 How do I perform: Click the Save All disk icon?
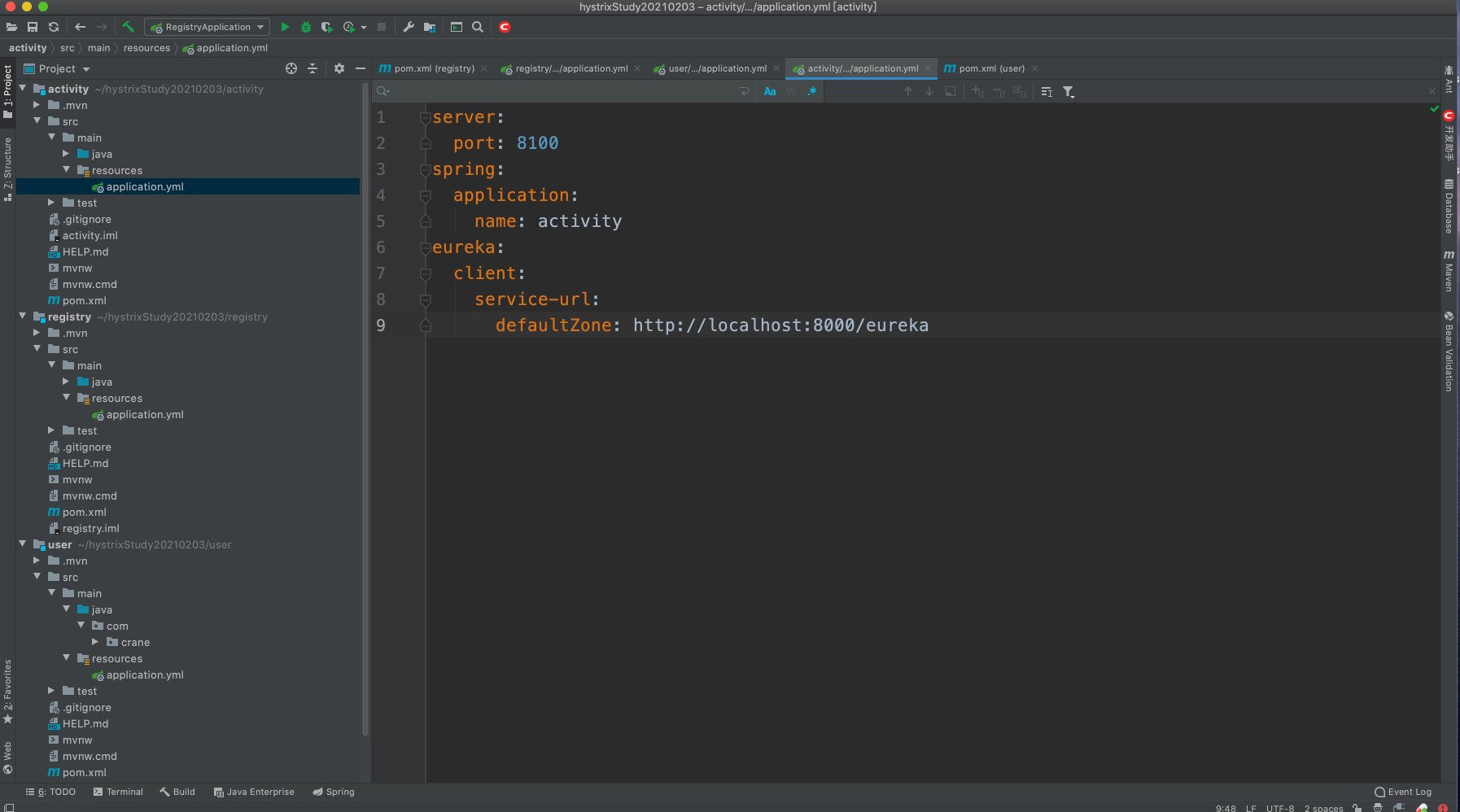33,27
